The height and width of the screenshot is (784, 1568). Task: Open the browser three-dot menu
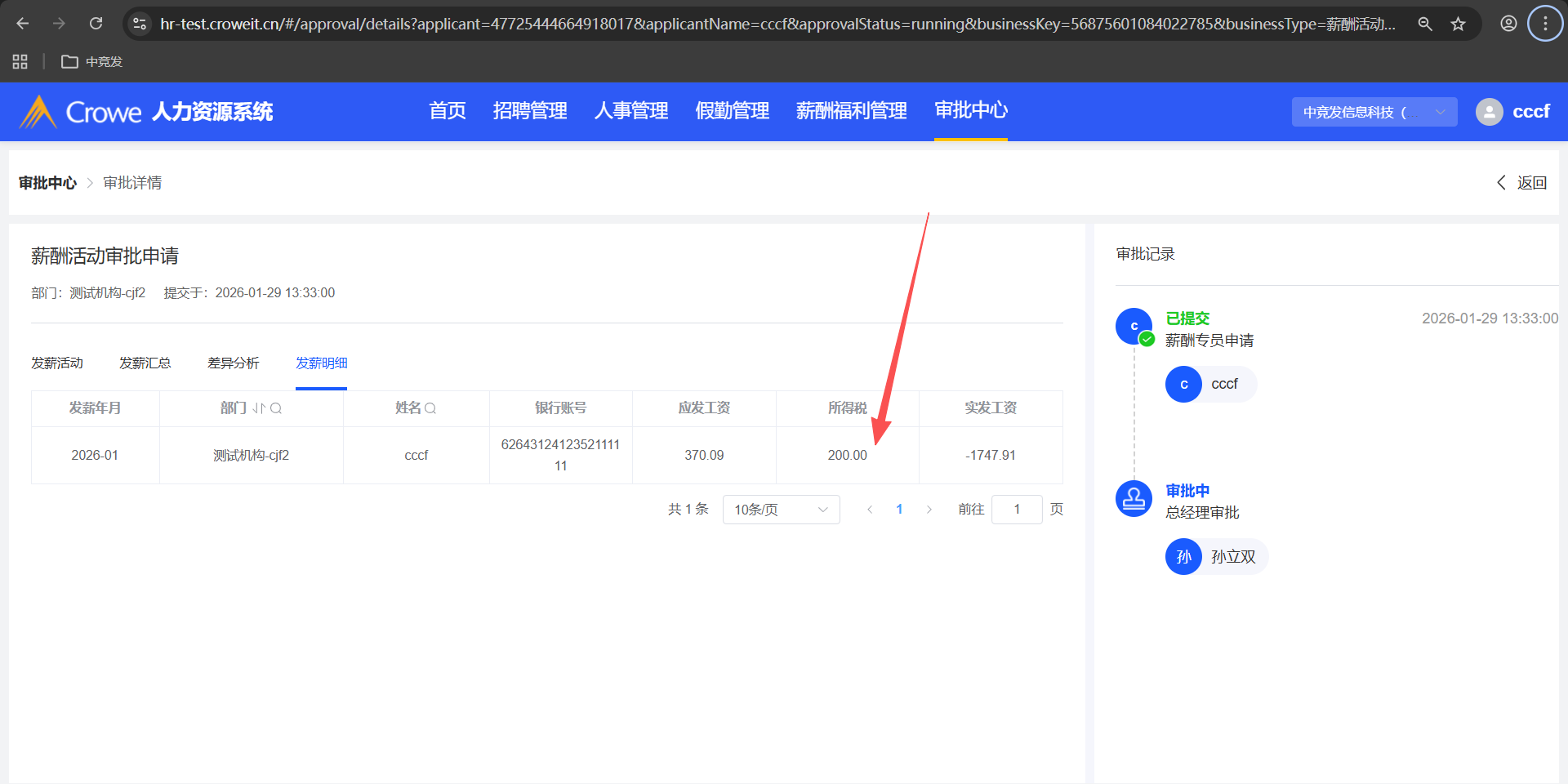1544,24
